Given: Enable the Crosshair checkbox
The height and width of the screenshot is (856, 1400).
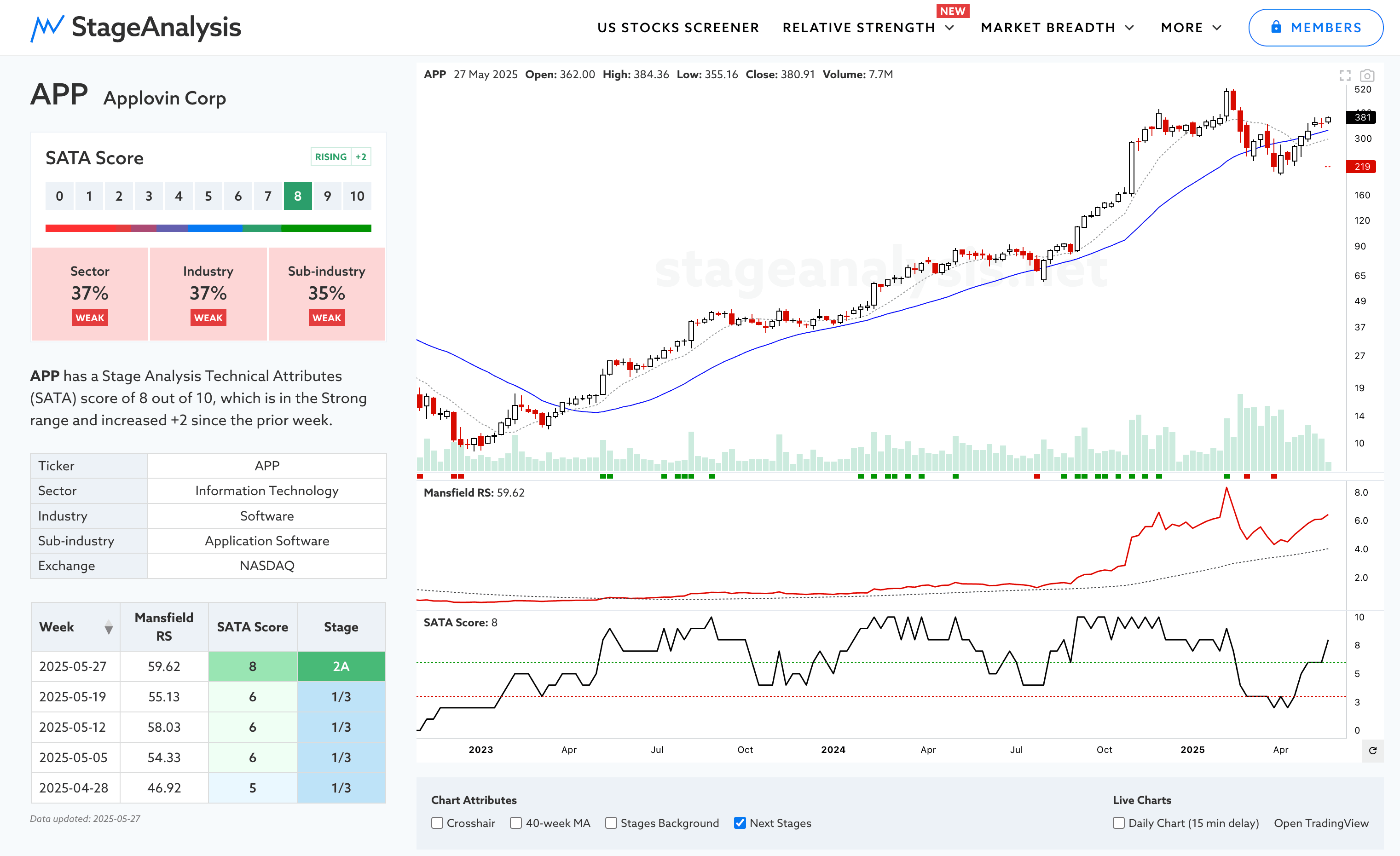Looking at the screenshot, I should (x=437, y=823).
